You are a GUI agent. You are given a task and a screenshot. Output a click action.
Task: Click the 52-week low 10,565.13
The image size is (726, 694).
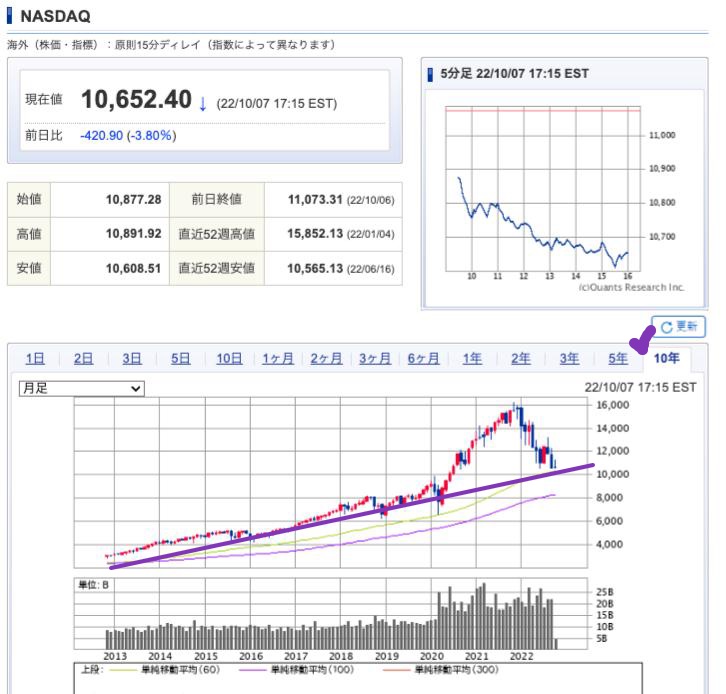315,269
